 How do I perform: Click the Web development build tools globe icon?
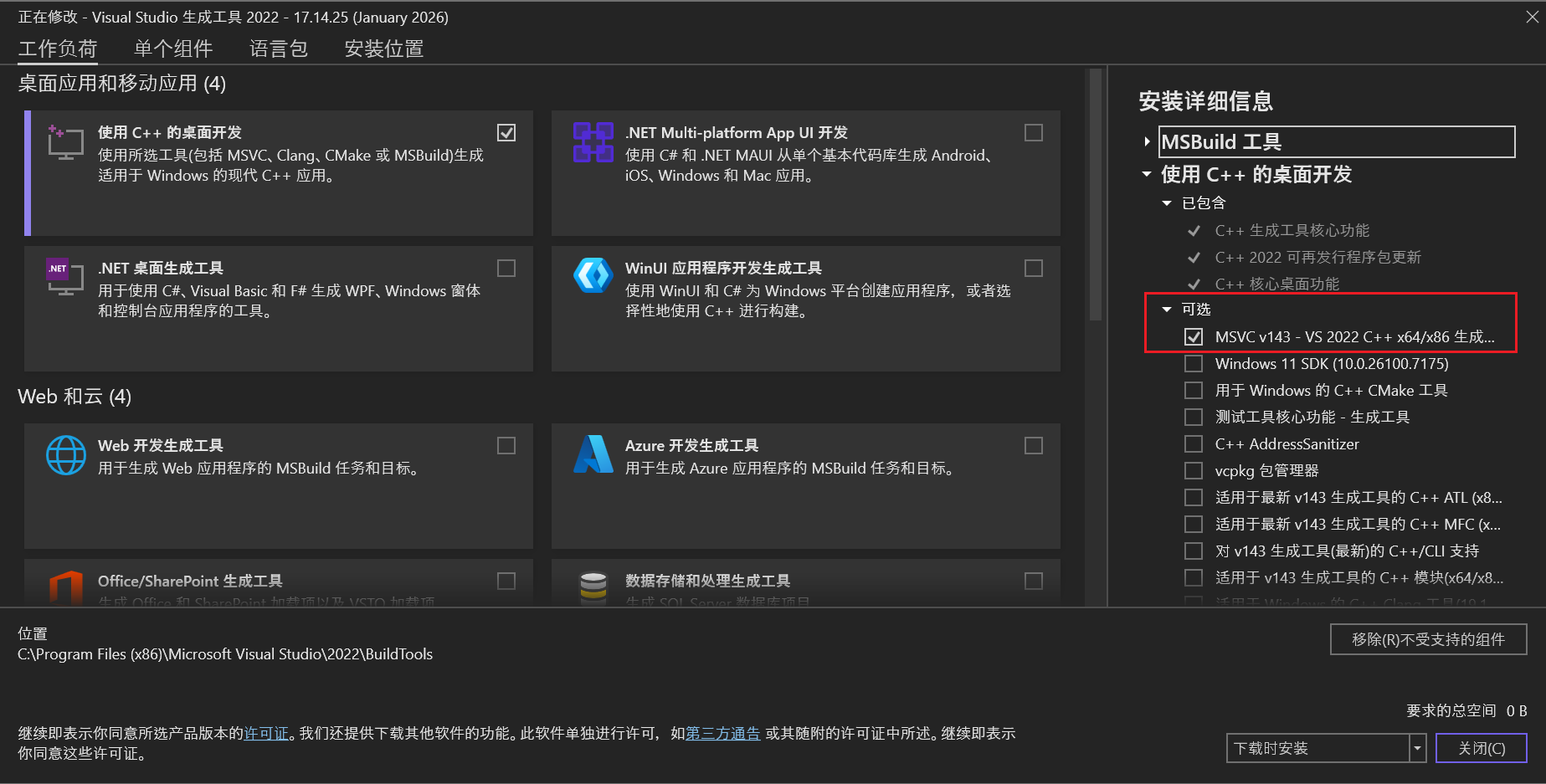point(65,455)
